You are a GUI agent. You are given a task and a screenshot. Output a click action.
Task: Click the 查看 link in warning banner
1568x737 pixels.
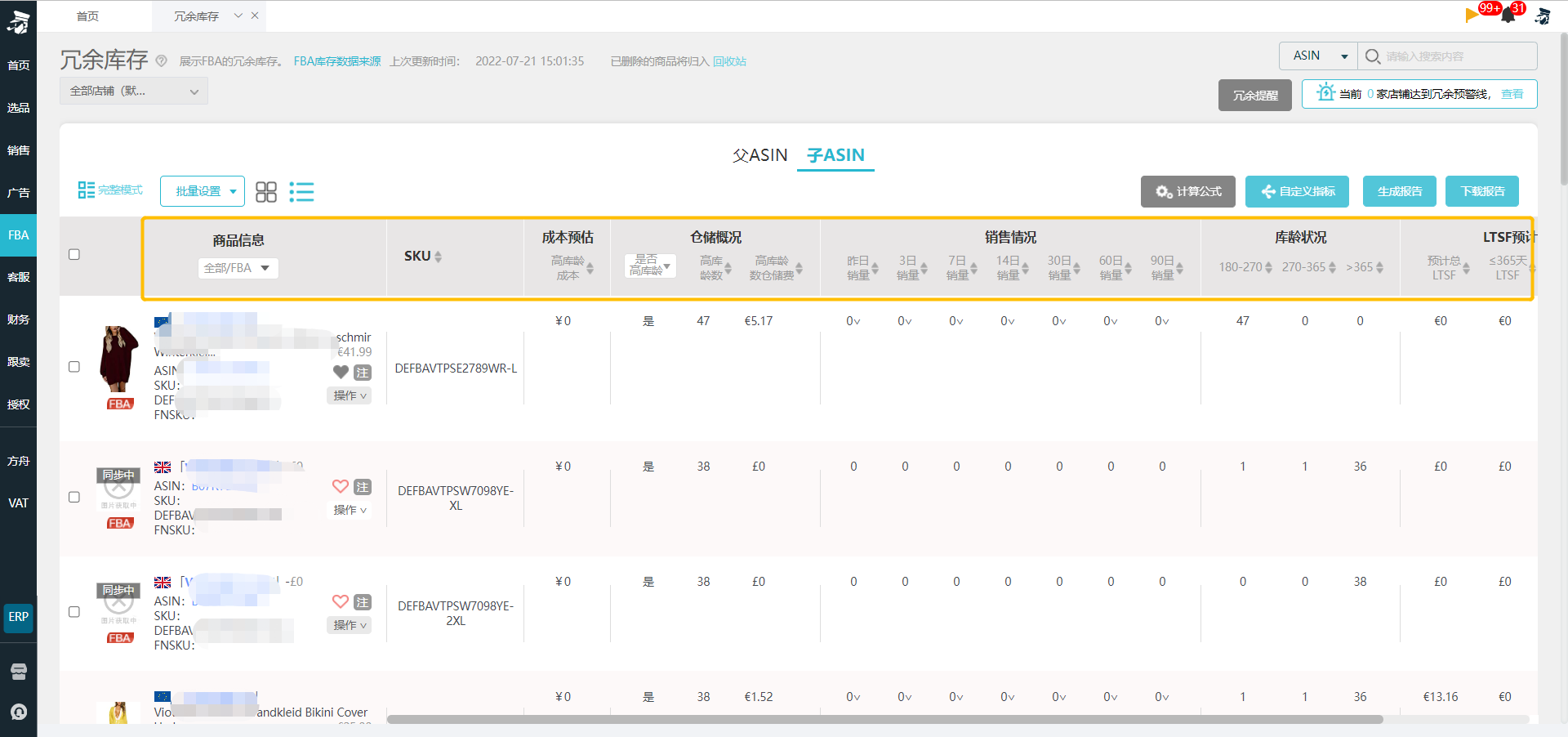[1512, 94]
